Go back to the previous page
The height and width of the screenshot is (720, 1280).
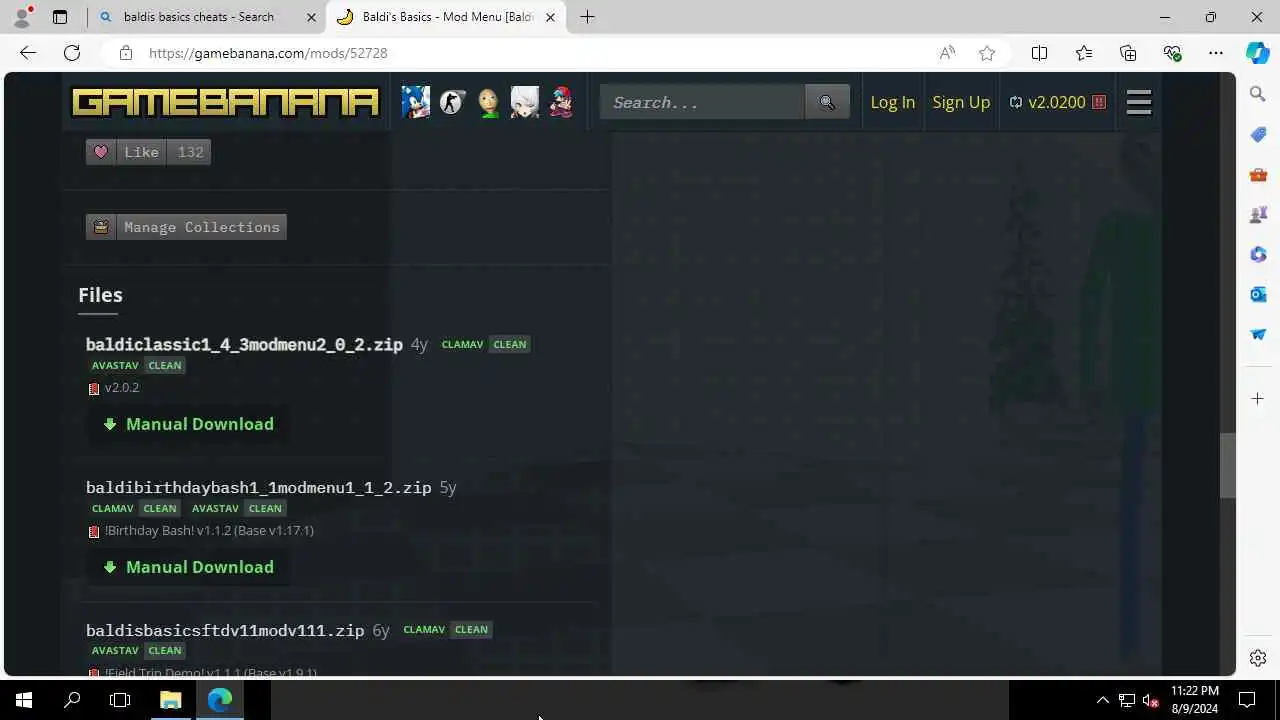coord(28,53)
